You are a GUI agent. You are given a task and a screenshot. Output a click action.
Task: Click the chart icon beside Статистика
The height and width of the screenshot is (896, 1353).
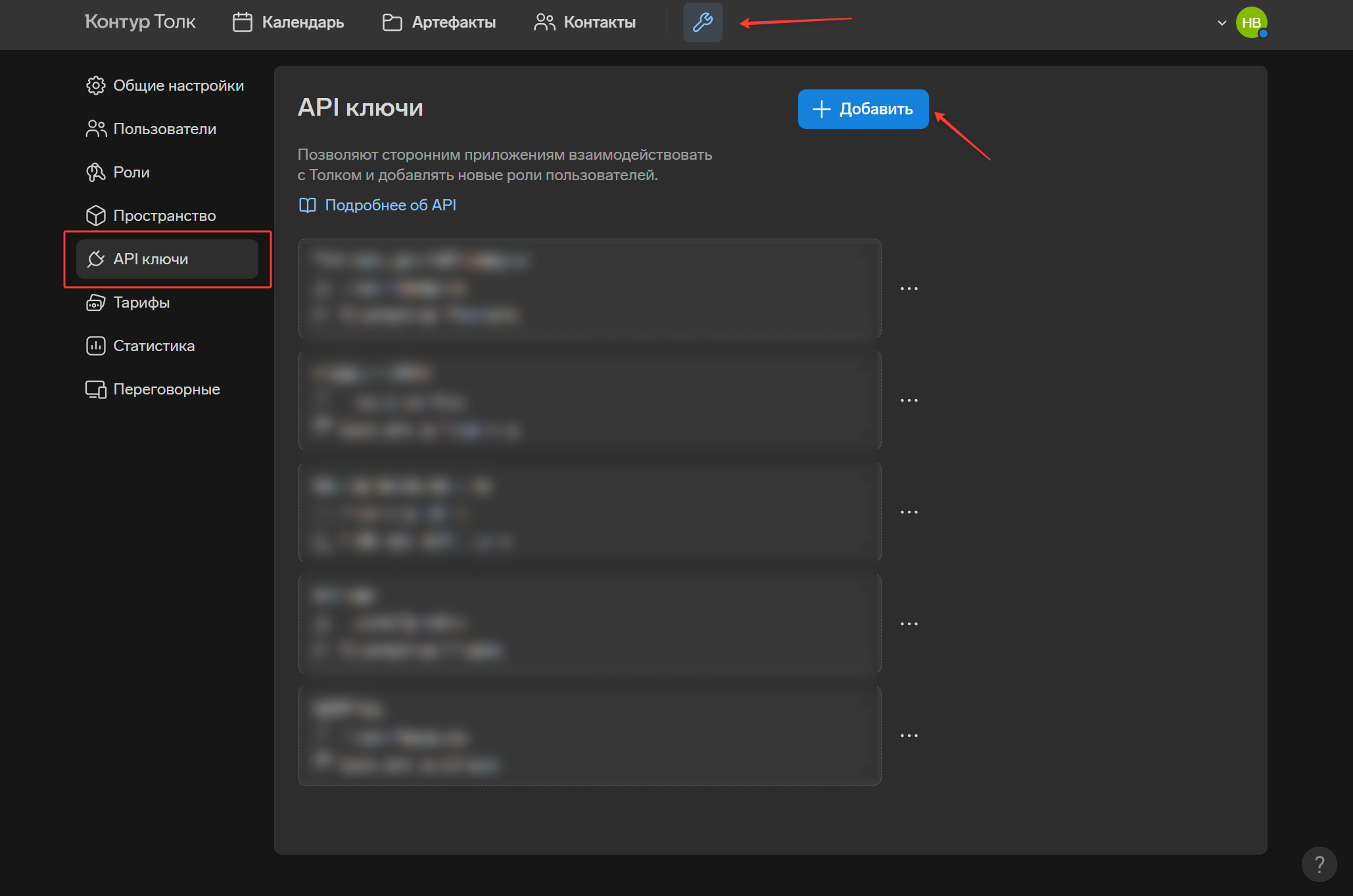click(96, 346)
